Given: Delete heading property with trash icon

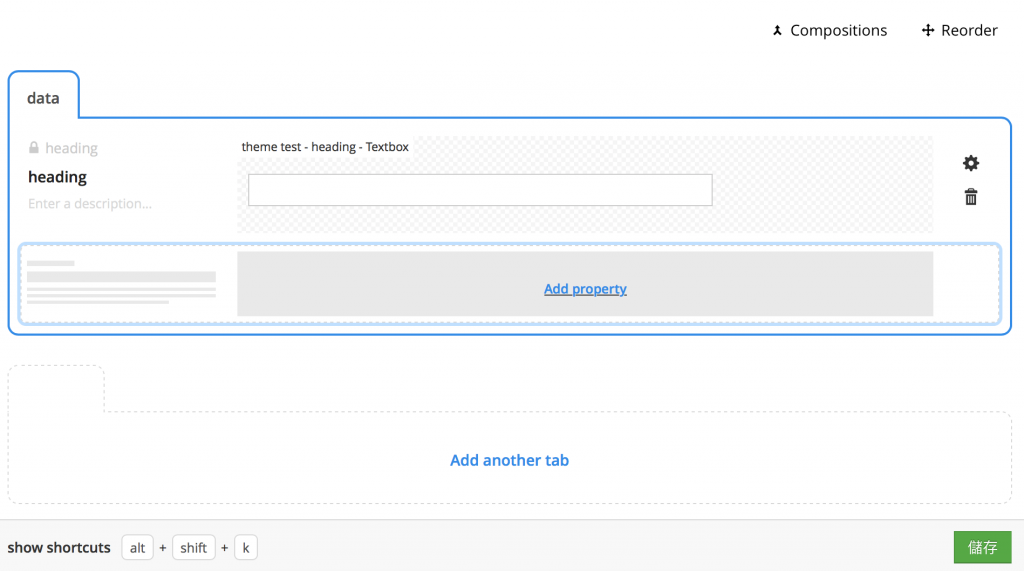Looking at the screenshot, I should click(x=970, y=197).
